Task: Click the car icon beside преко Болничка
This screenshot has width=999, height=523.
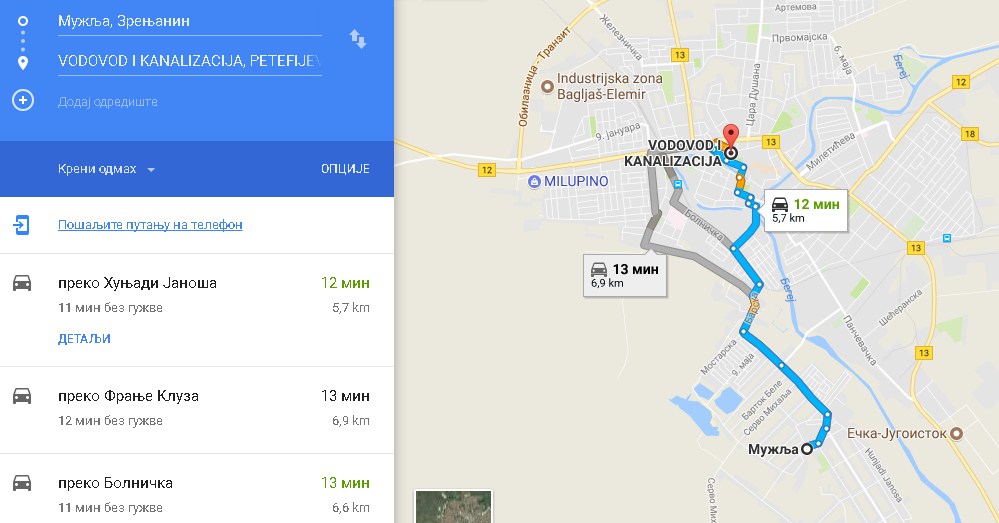Action: tap(22, 483)
